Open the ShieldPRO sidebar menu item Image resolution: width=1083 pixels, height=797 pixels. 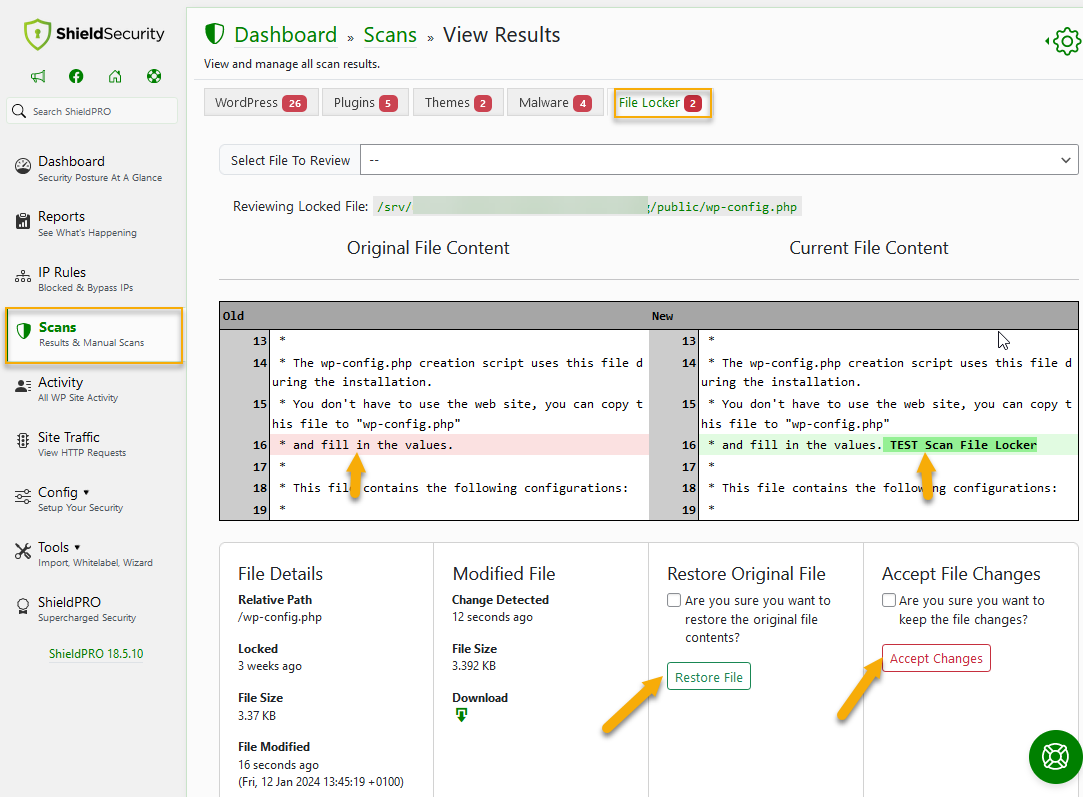(94, 608)
